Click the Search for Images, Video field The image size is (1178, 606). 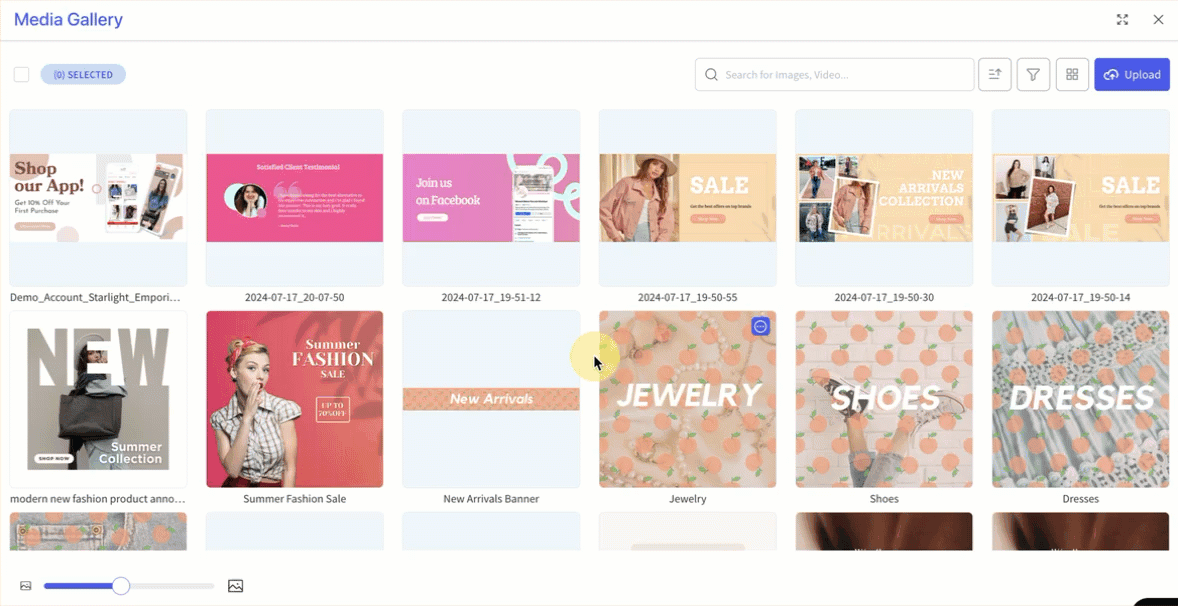coord(834,74)
